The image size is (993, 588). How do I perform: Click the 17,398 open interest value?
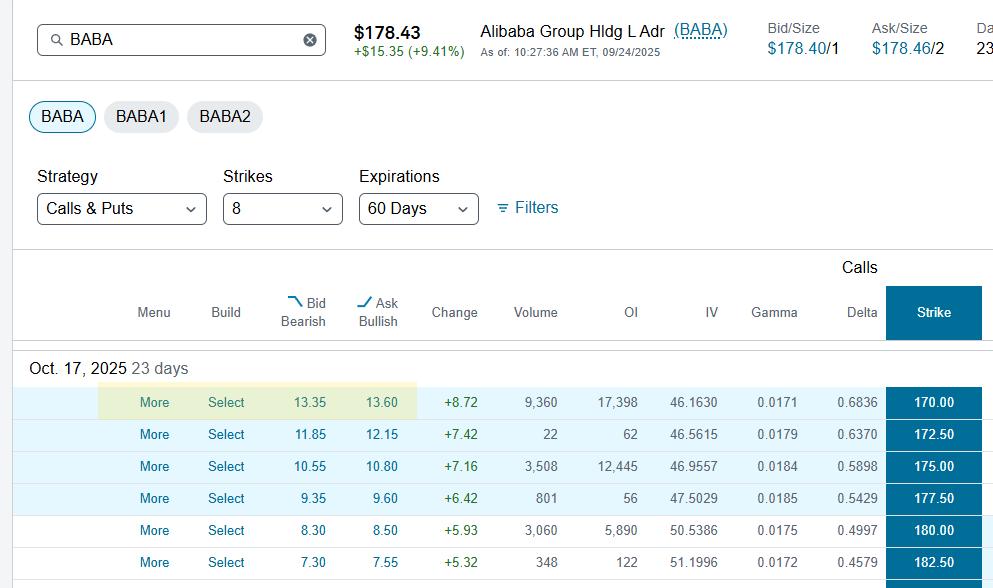click(x=617, y=402)
